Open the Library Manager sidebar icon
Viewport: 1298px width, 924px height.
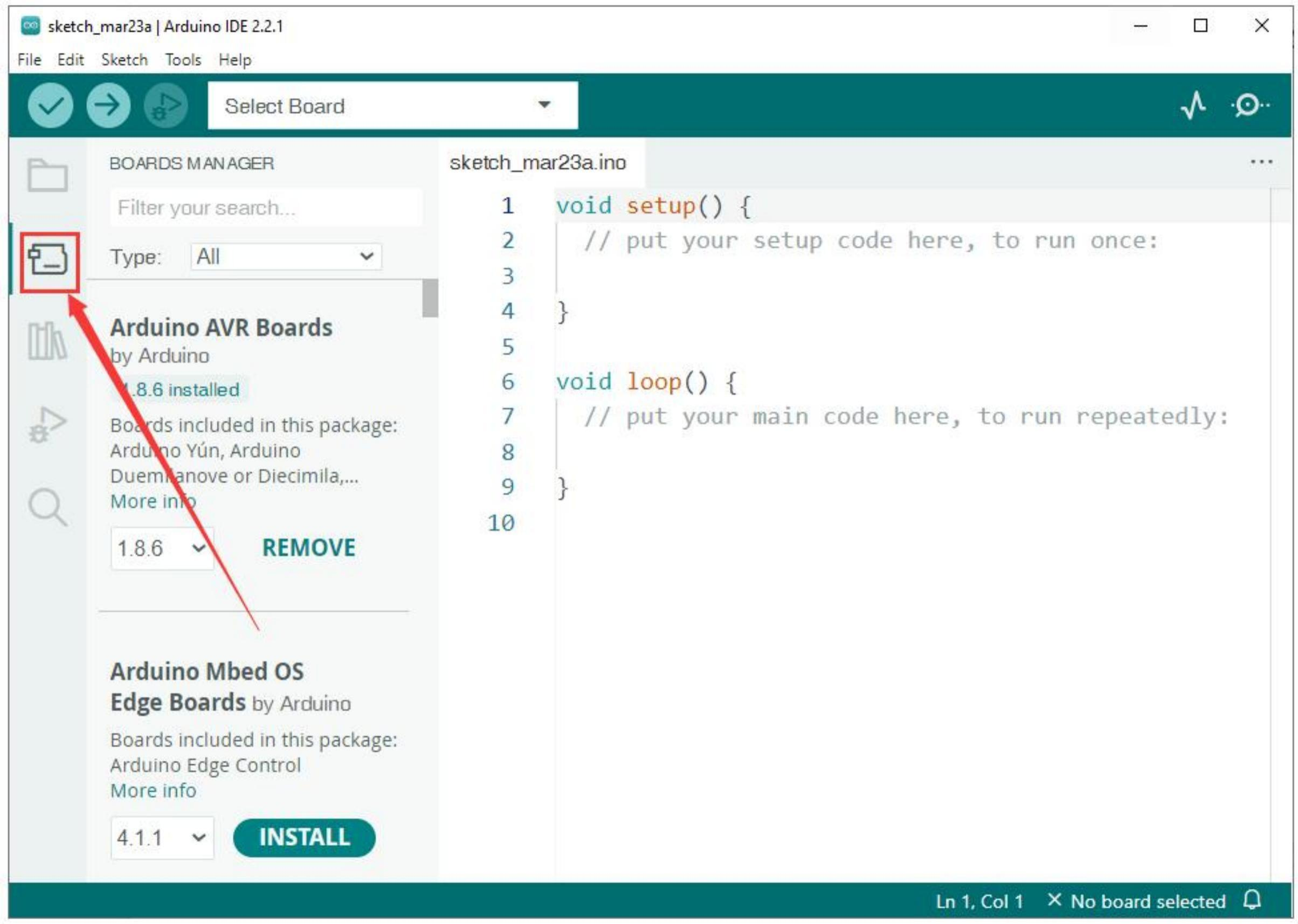pyautogui.click(x=48, y=341)
